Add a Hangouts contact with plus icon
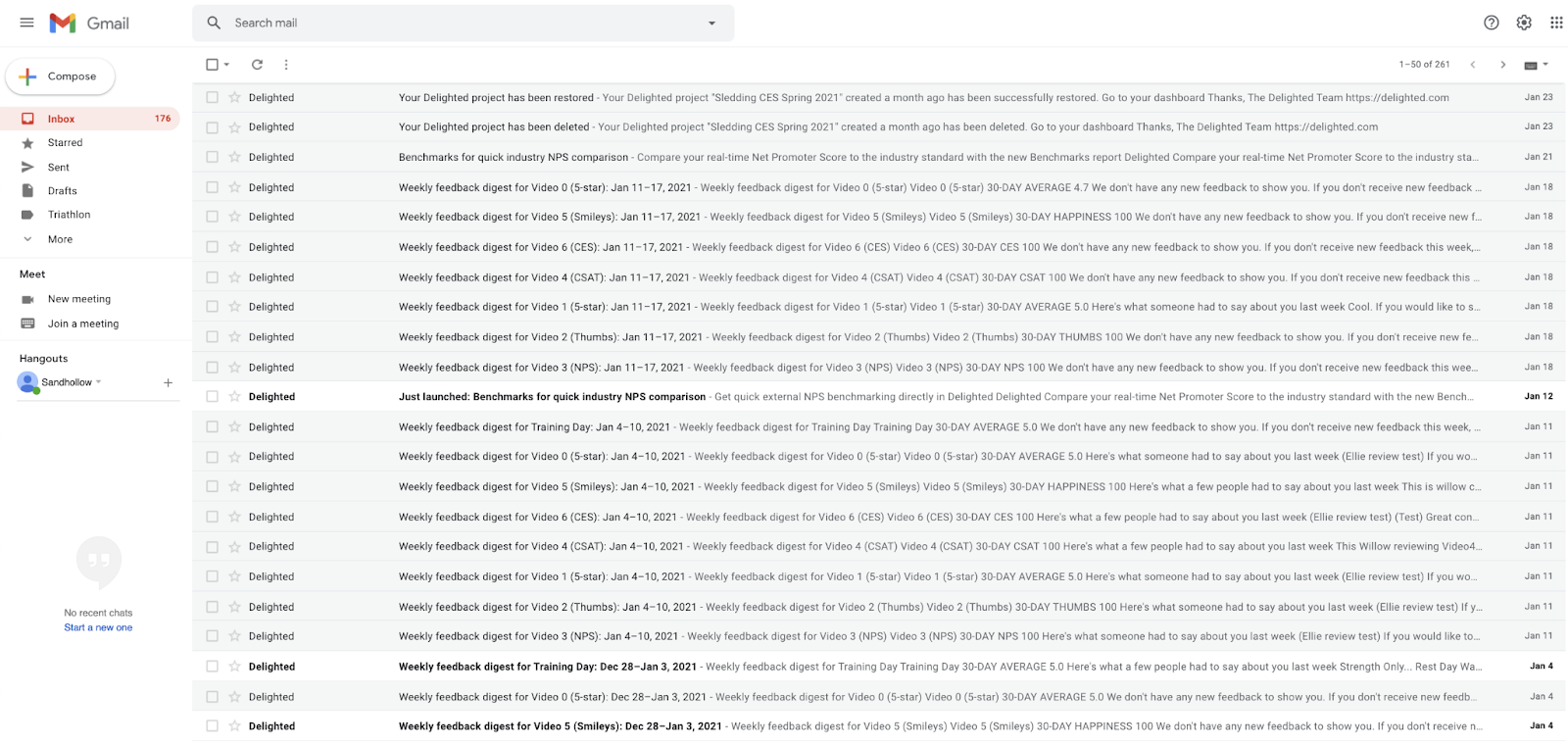 (168, 382)
